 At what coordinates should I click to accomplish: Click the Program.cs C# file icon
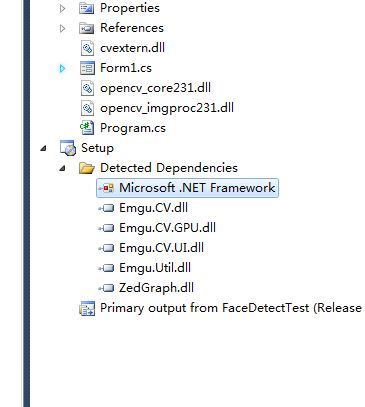click(x=87, y=128)
